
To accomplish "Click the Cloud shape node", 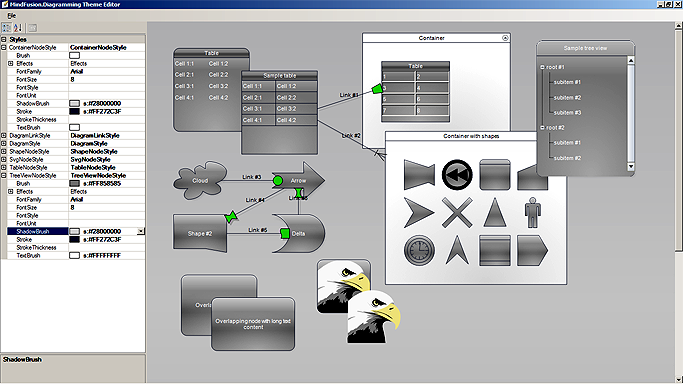I will (200, 180).
